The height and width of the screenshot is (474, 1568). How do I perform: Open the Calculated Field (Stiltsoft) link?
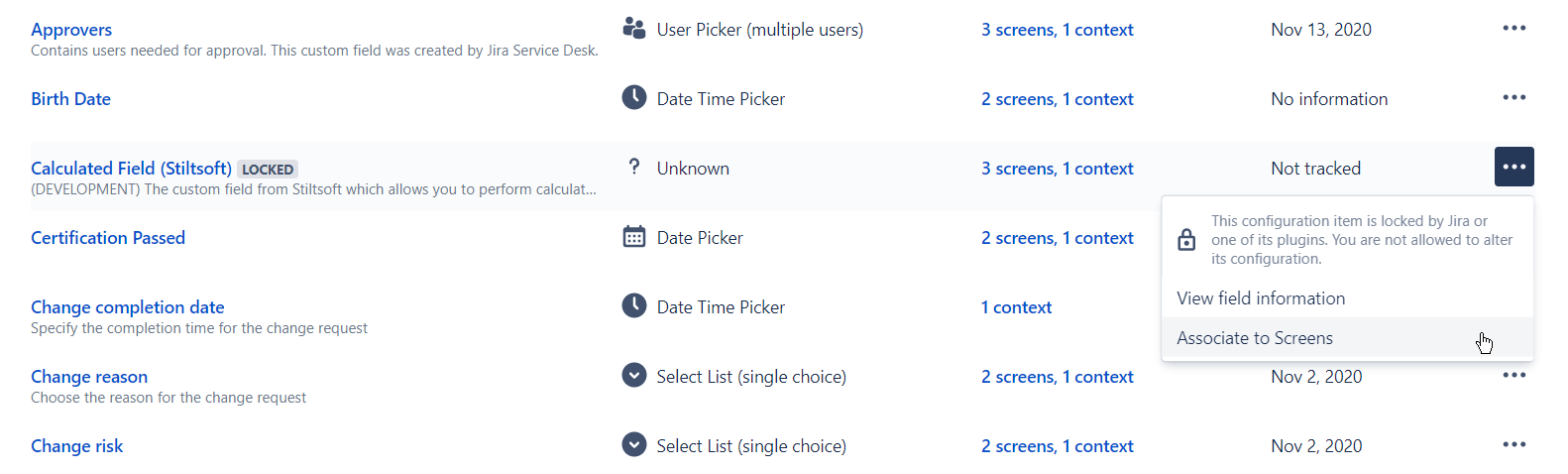(x=131, y=169)
